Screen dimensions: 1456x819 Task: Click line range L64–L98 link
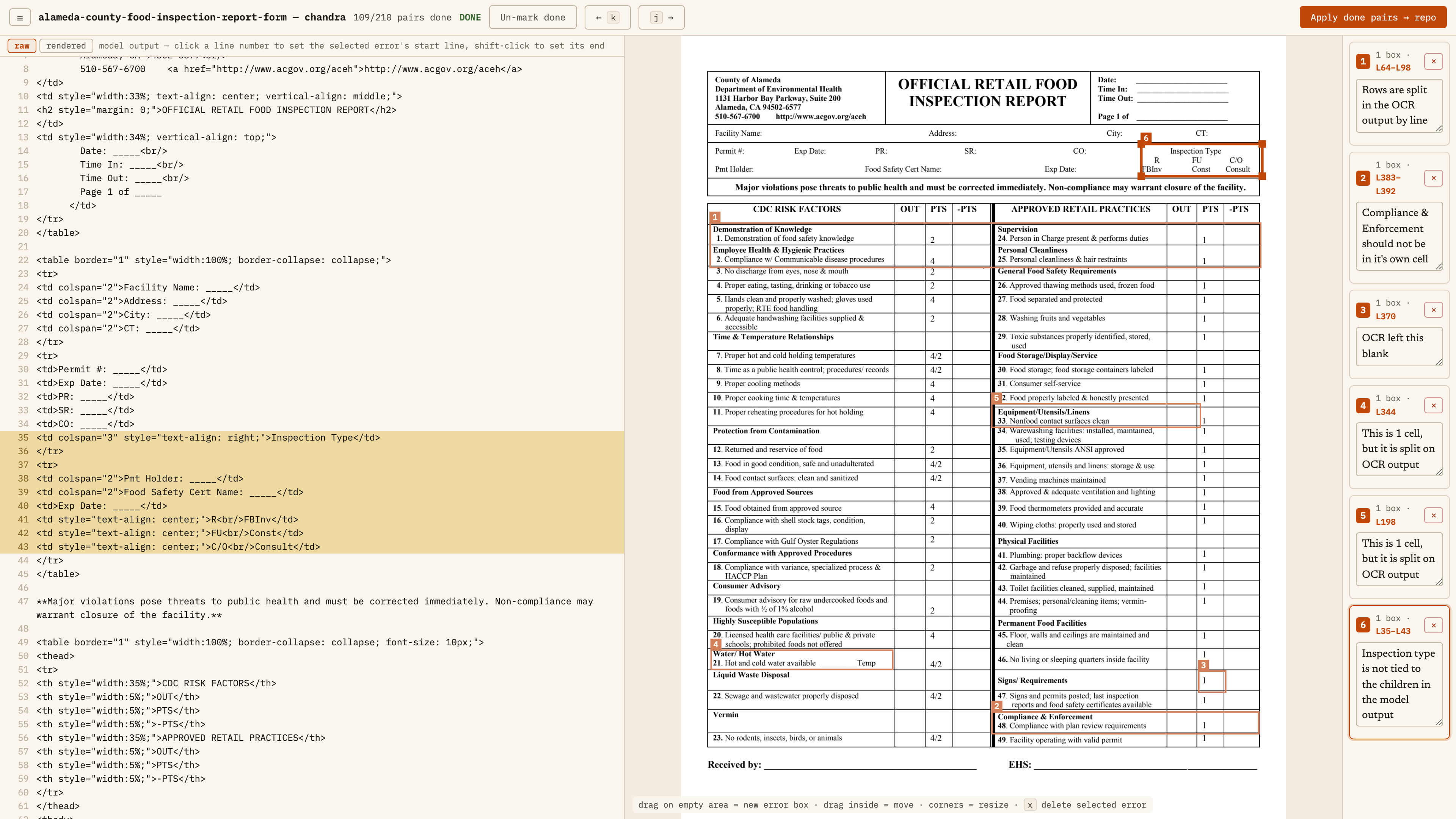click(1393, 68)
